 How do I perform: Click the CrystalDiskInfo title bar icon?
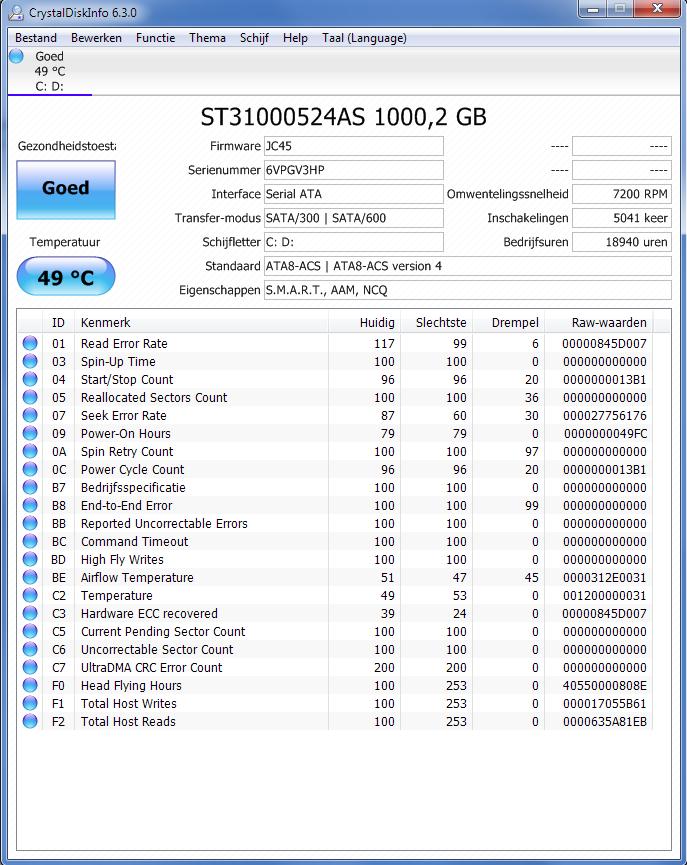(17, 12)
